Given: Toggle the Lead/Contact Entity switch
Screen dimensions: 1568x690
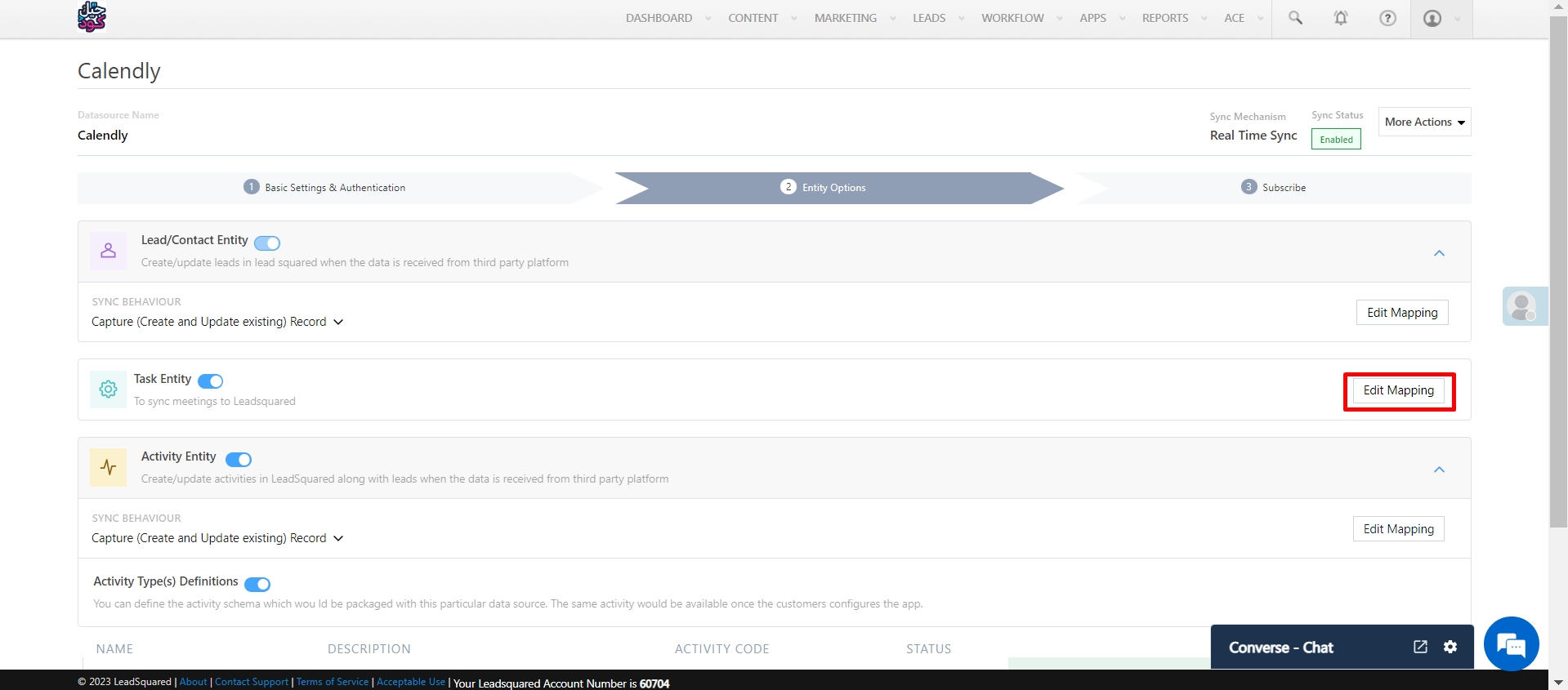Looking at the screenshot, I should [267, 243].
